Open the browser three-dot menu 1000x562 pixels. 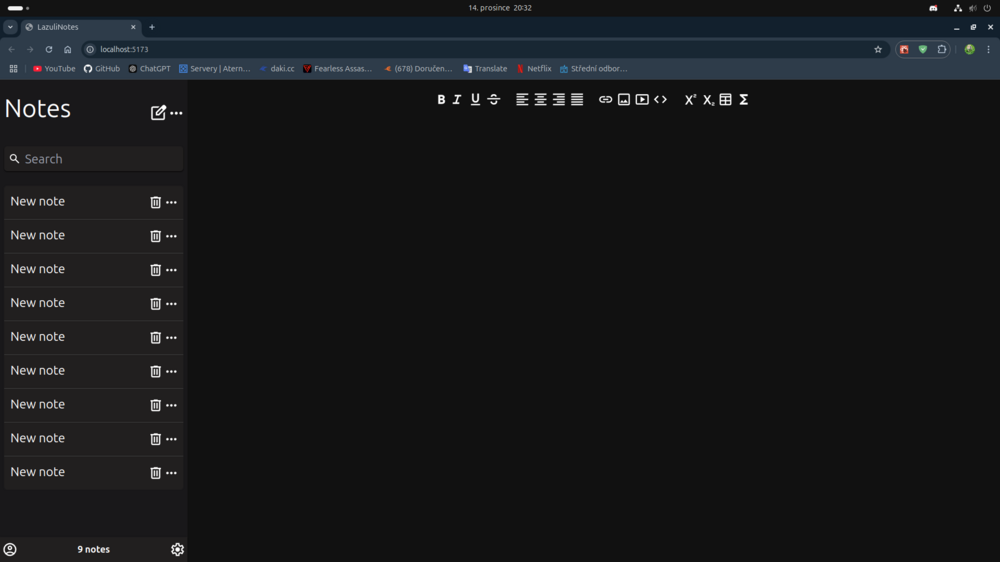[989, 49]
